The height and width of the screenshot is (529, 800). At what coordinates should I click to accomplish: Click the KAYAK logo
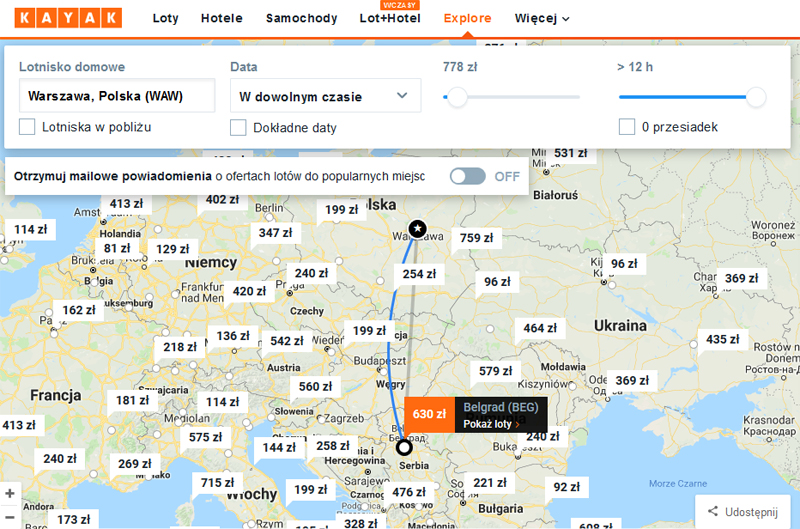(68, 18)
